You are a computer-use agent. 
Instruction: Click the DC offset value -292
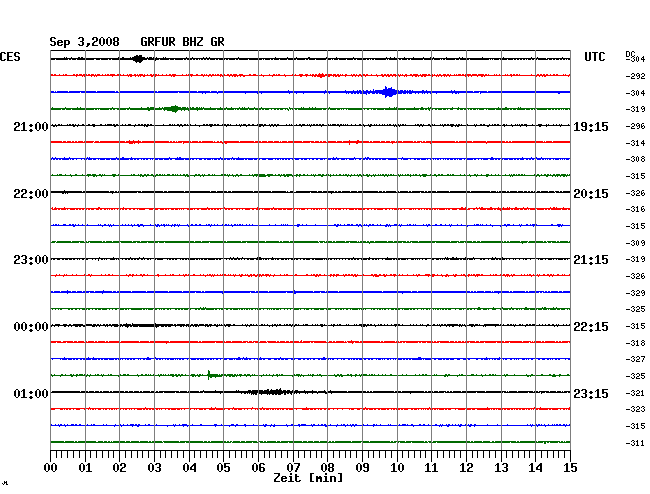(635, 76)
